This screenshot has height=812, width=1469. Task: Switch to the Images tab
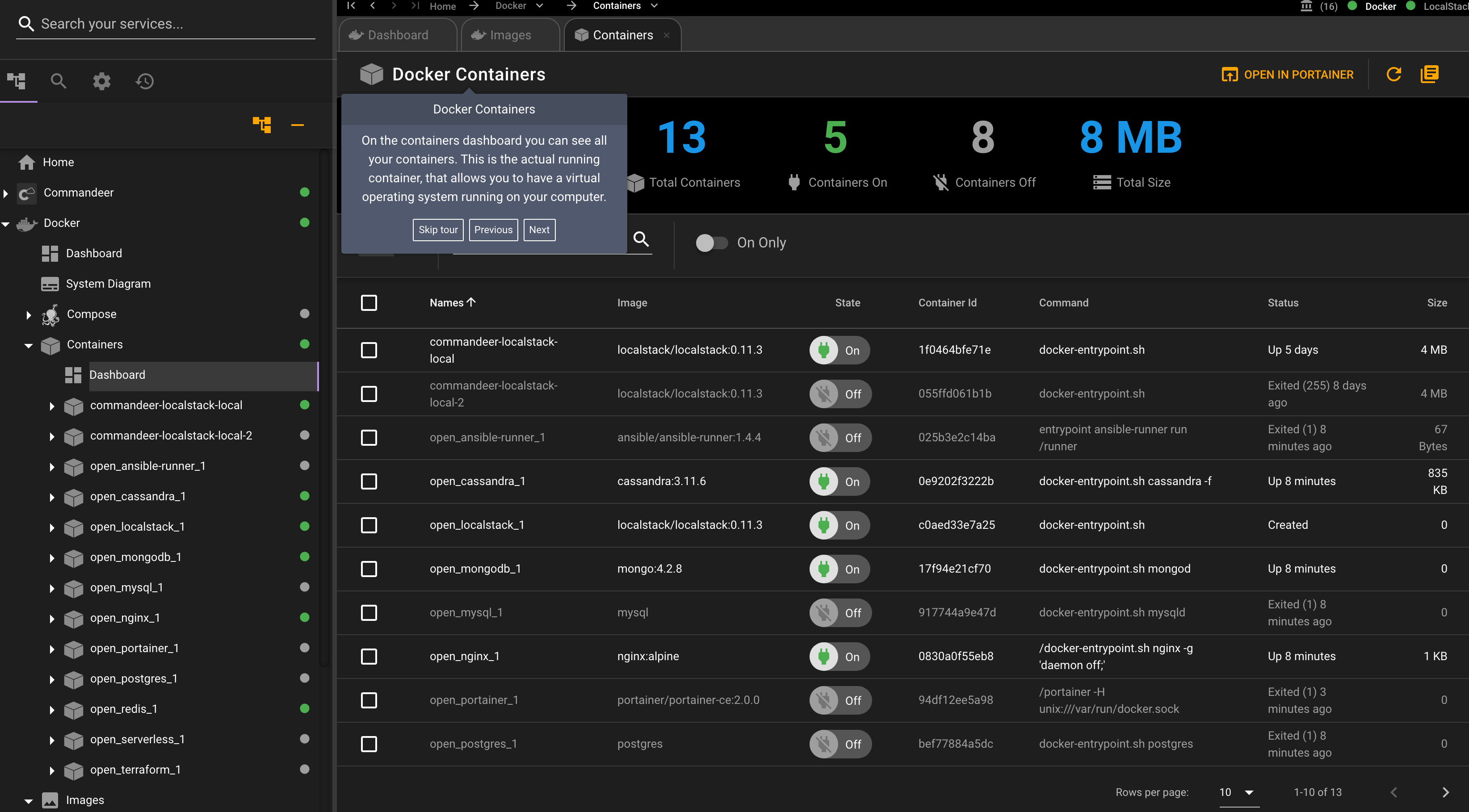[x=510, y=35]
